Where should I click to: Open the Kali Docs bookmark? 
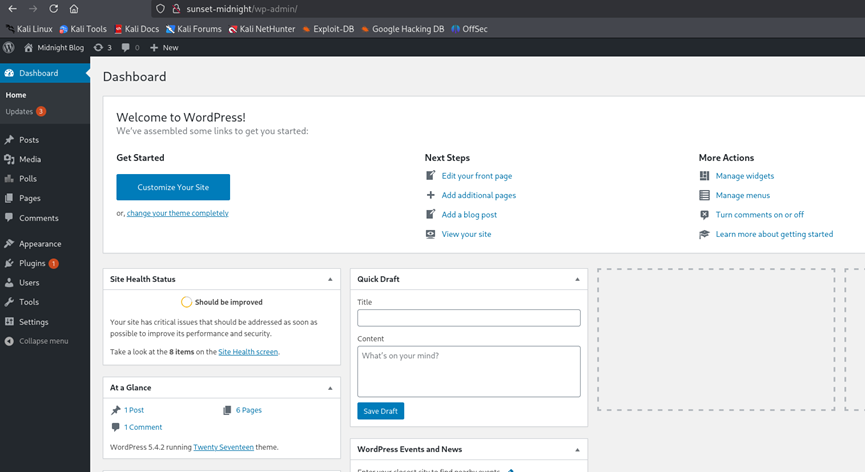136,29
